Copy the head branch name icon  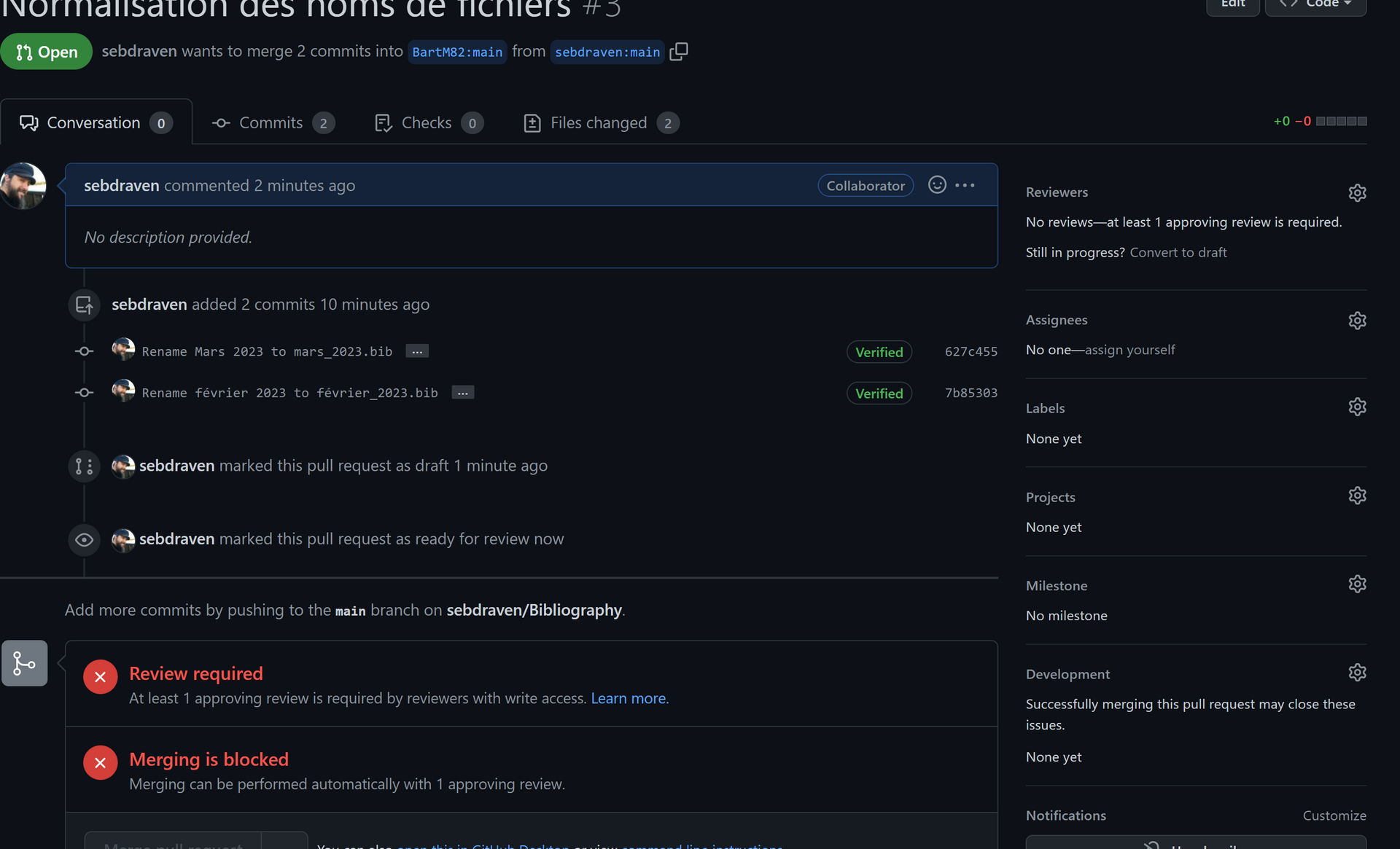click(679, 52)
